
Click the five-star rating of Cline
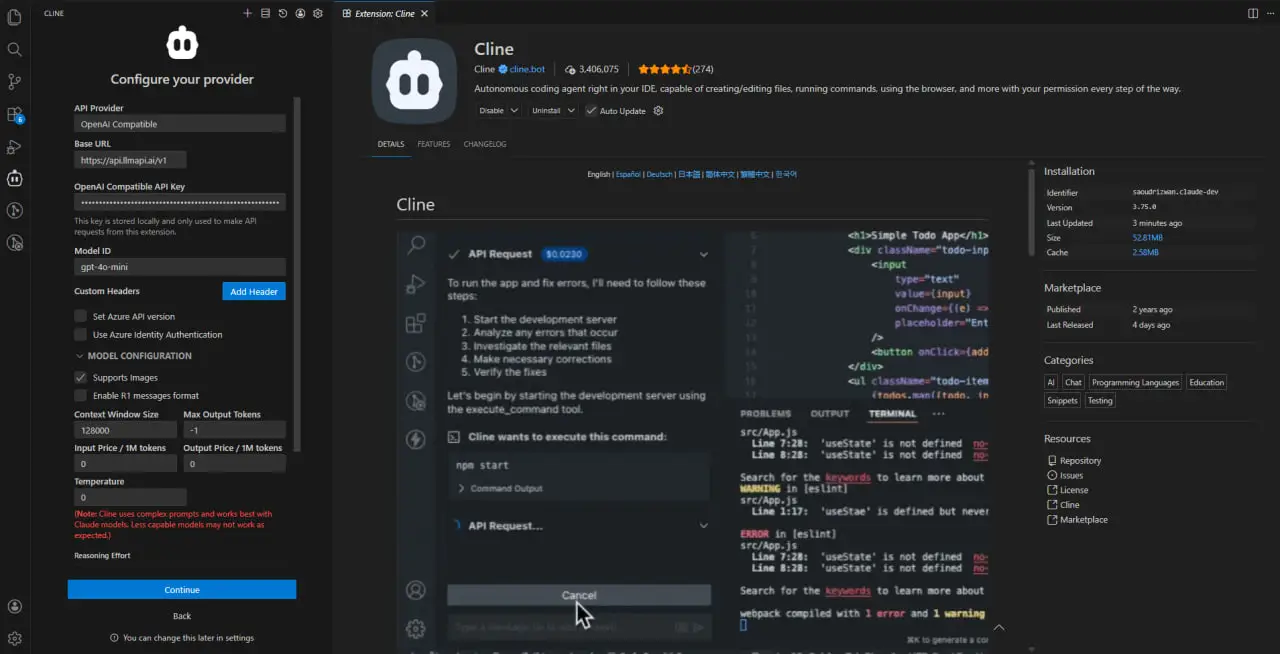[664, 69]
